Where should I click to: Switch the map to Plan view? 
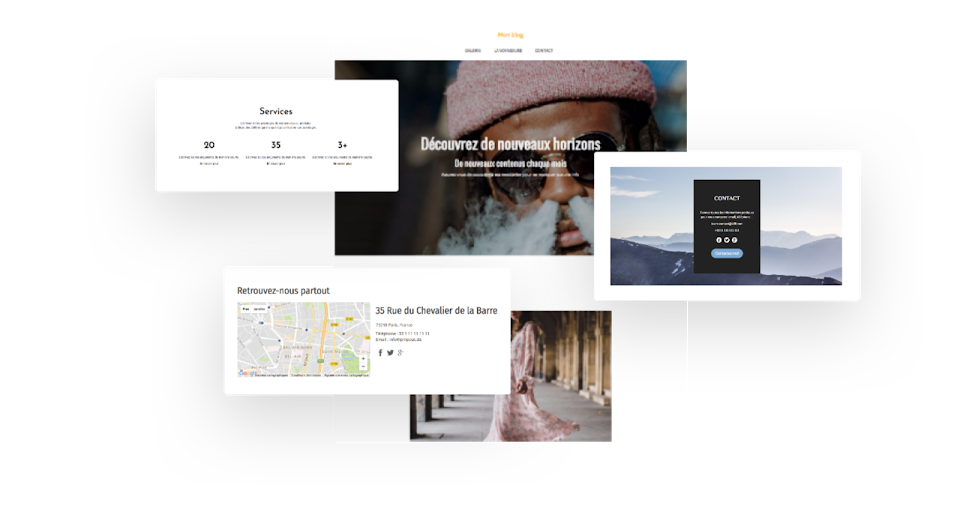coord(246,309)
